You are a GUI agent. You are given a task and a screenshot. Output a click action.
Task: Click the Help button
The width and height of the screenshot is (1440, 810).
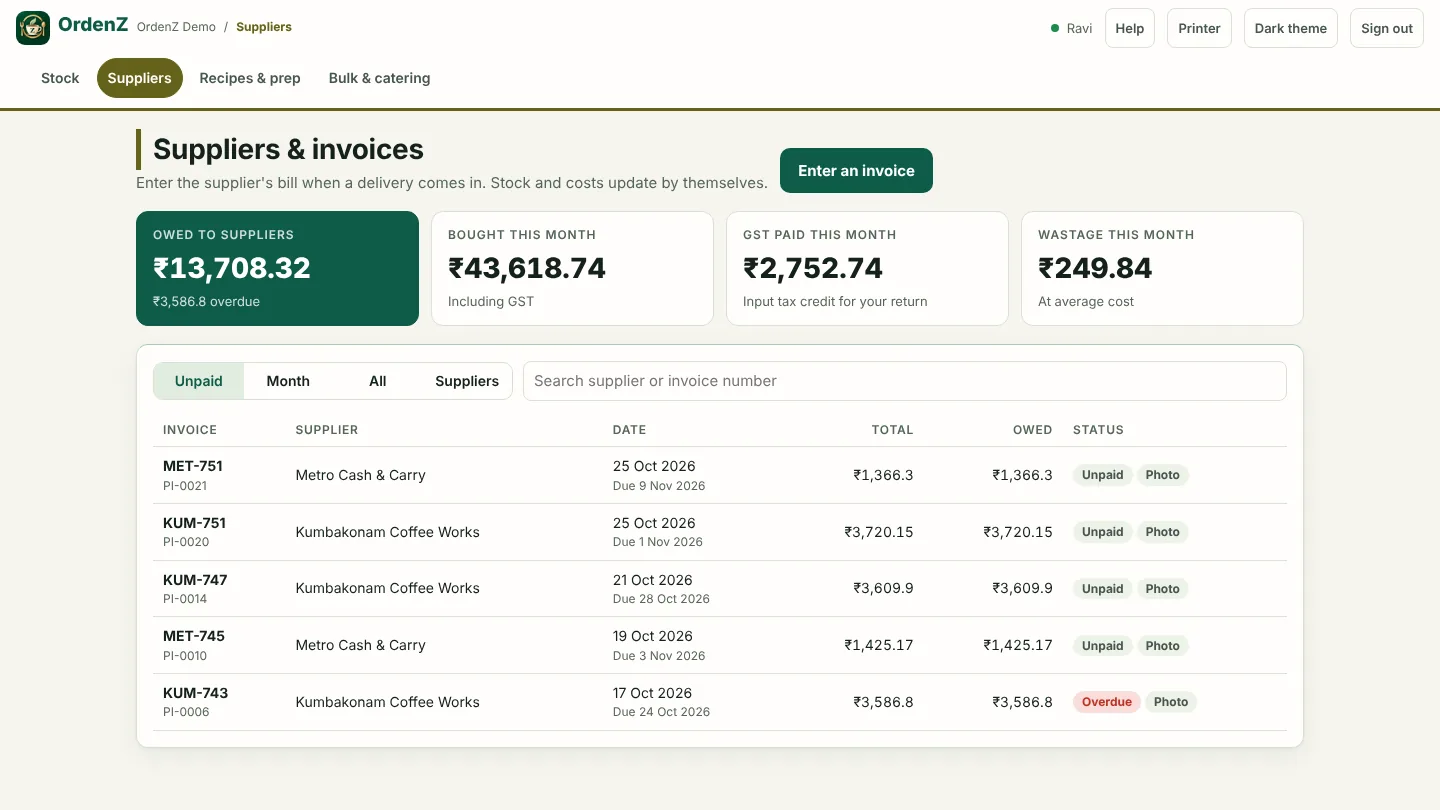1130,28
